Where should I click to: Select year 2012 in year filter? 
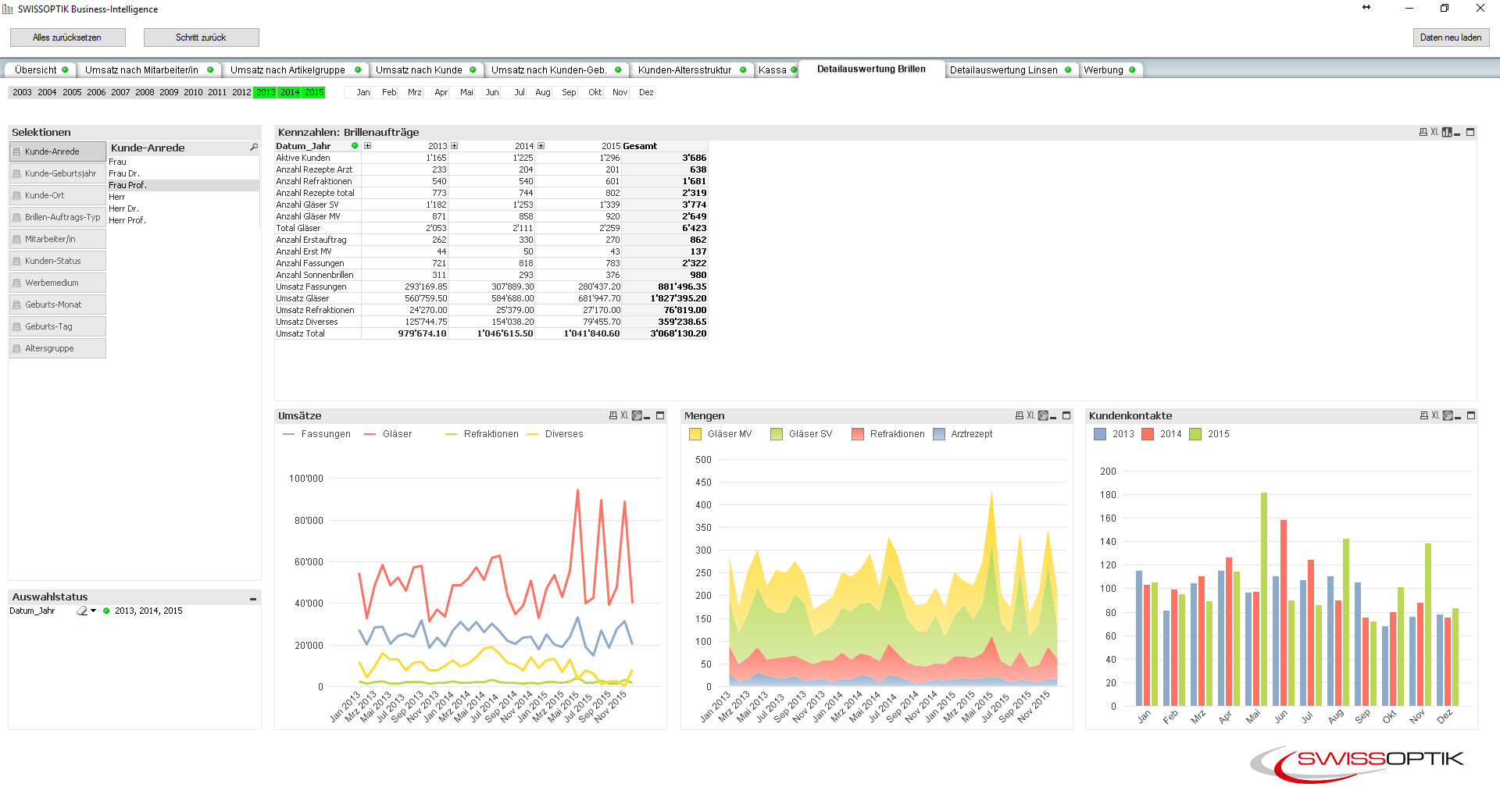point(241,92)
